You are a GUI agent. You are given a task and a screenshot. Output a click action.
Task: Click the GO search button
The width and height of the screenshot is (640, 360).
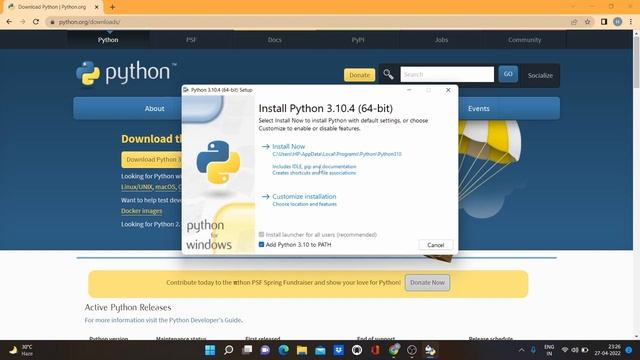508,74
